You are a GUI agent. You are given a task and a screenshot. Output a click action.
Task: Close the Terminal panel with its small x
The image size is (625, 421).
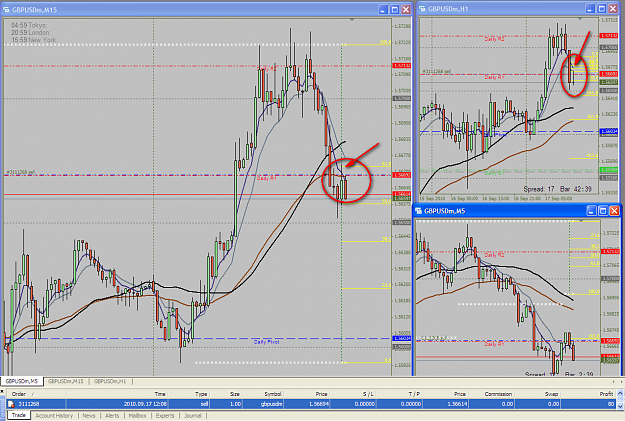[x=2, y=392]
